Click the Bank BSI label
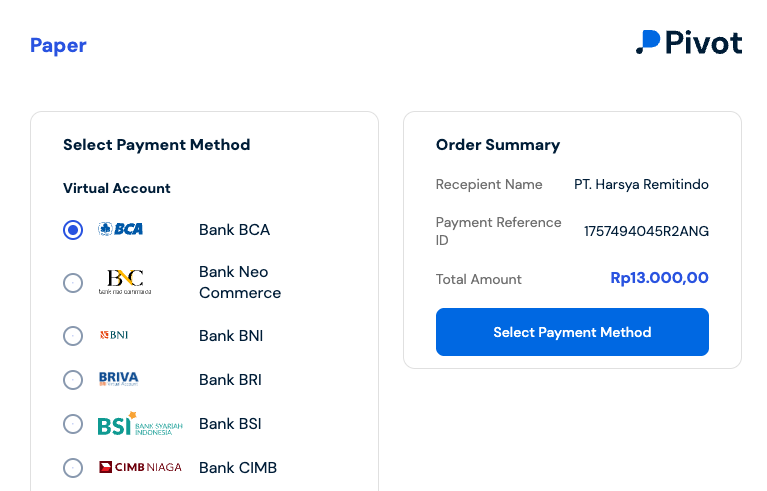This screenshot has height=491, width=767. tap(230, 424)
